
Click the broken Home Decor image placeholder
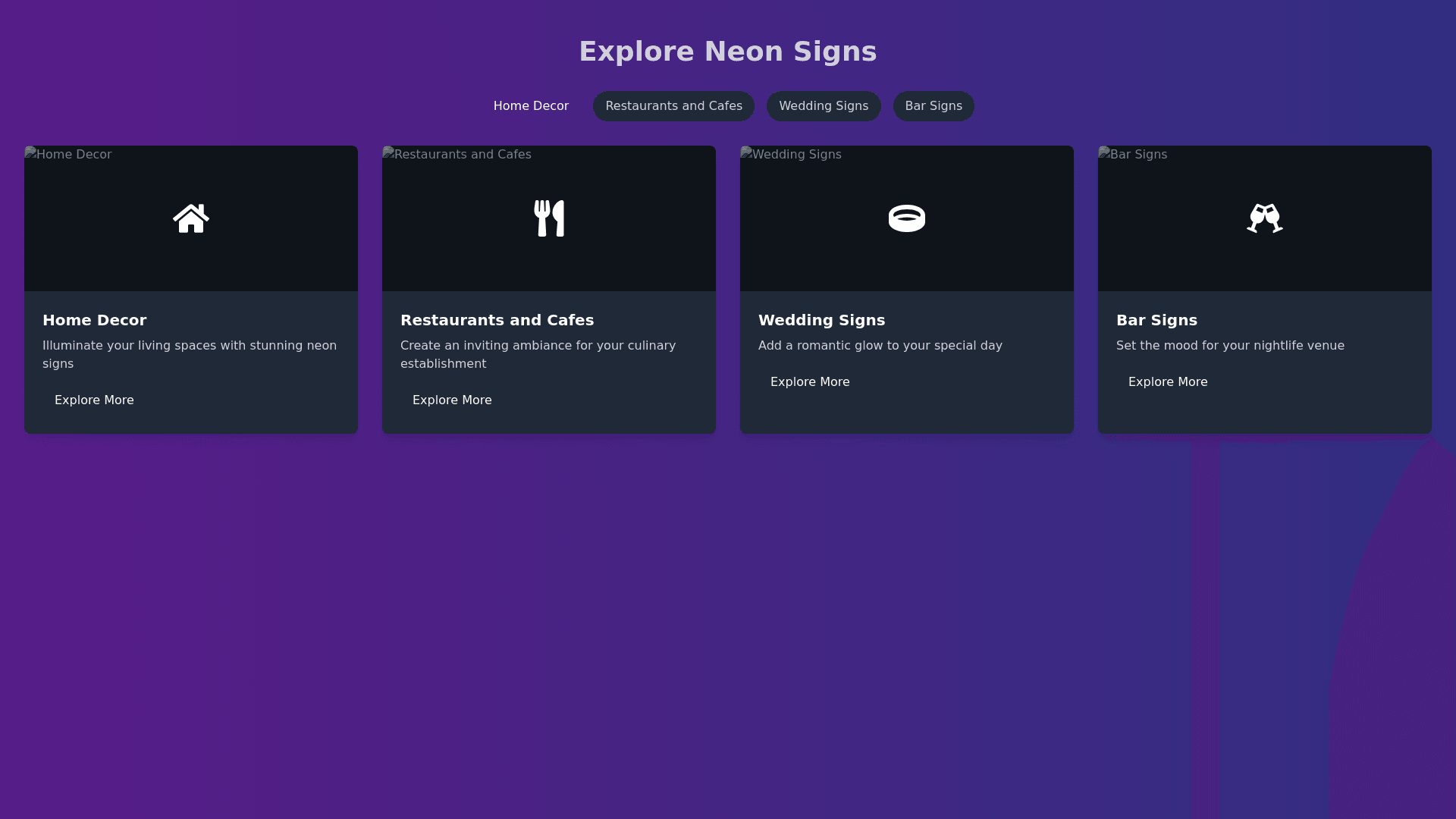[x=68, y=155]
